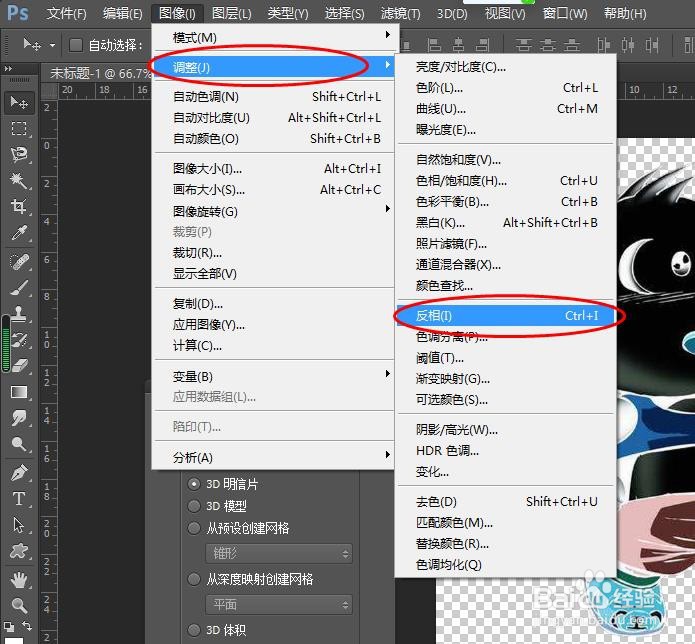The height and width of the screenshot is (644, 695).
Task: Select the Polygonal Lasso tool
Action: pos(19,154)
